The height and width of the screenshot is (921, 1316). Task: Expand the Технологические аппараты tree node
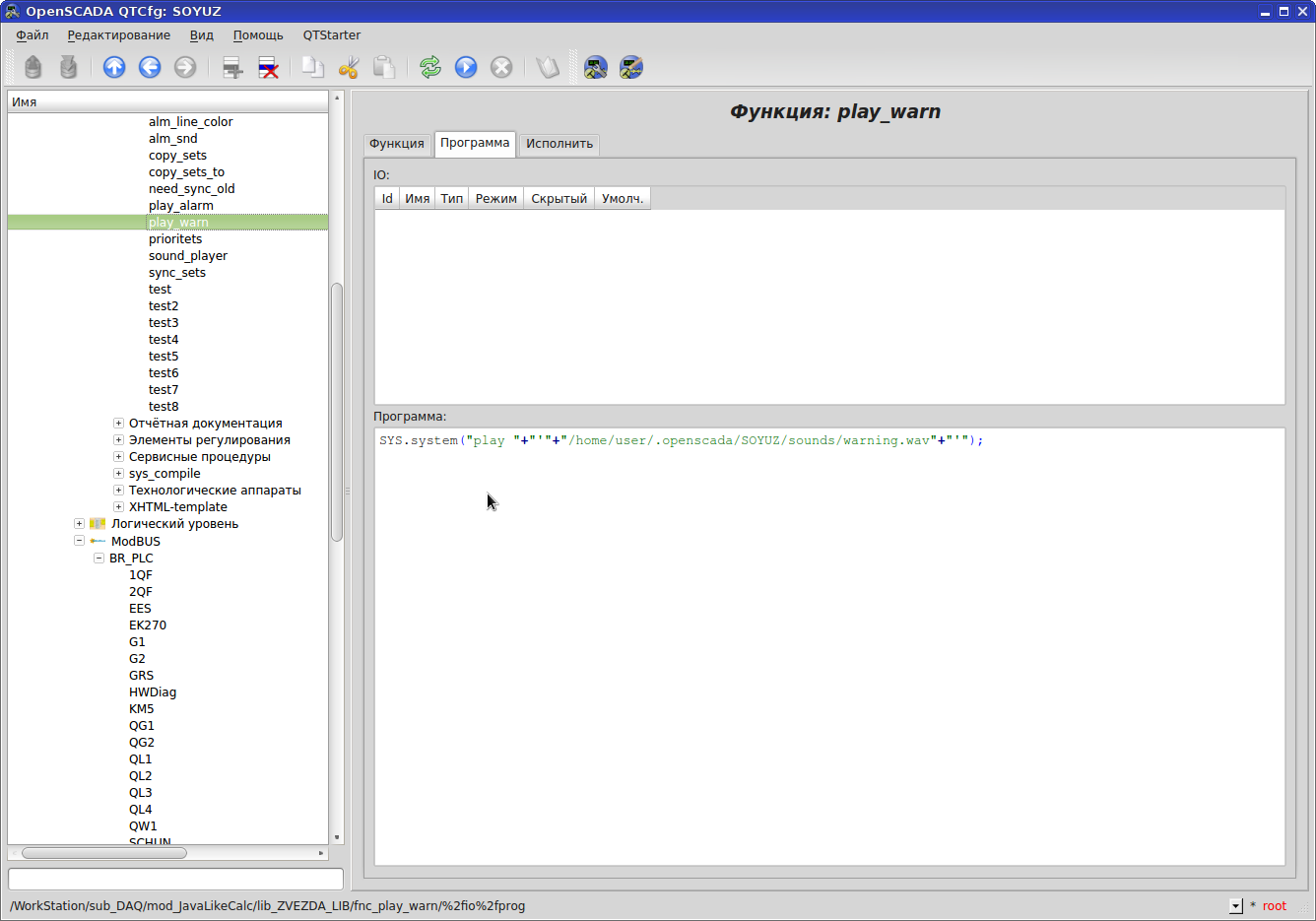coord(118,491)
